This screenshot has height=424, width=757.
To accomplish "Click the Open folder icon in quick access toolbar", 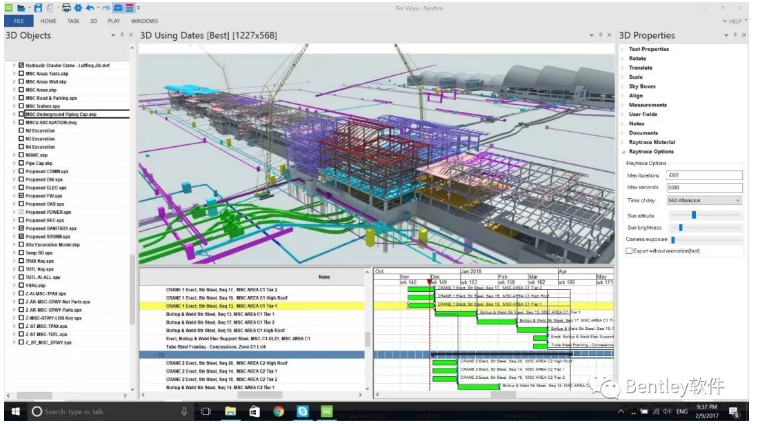I will click(21, 8).
